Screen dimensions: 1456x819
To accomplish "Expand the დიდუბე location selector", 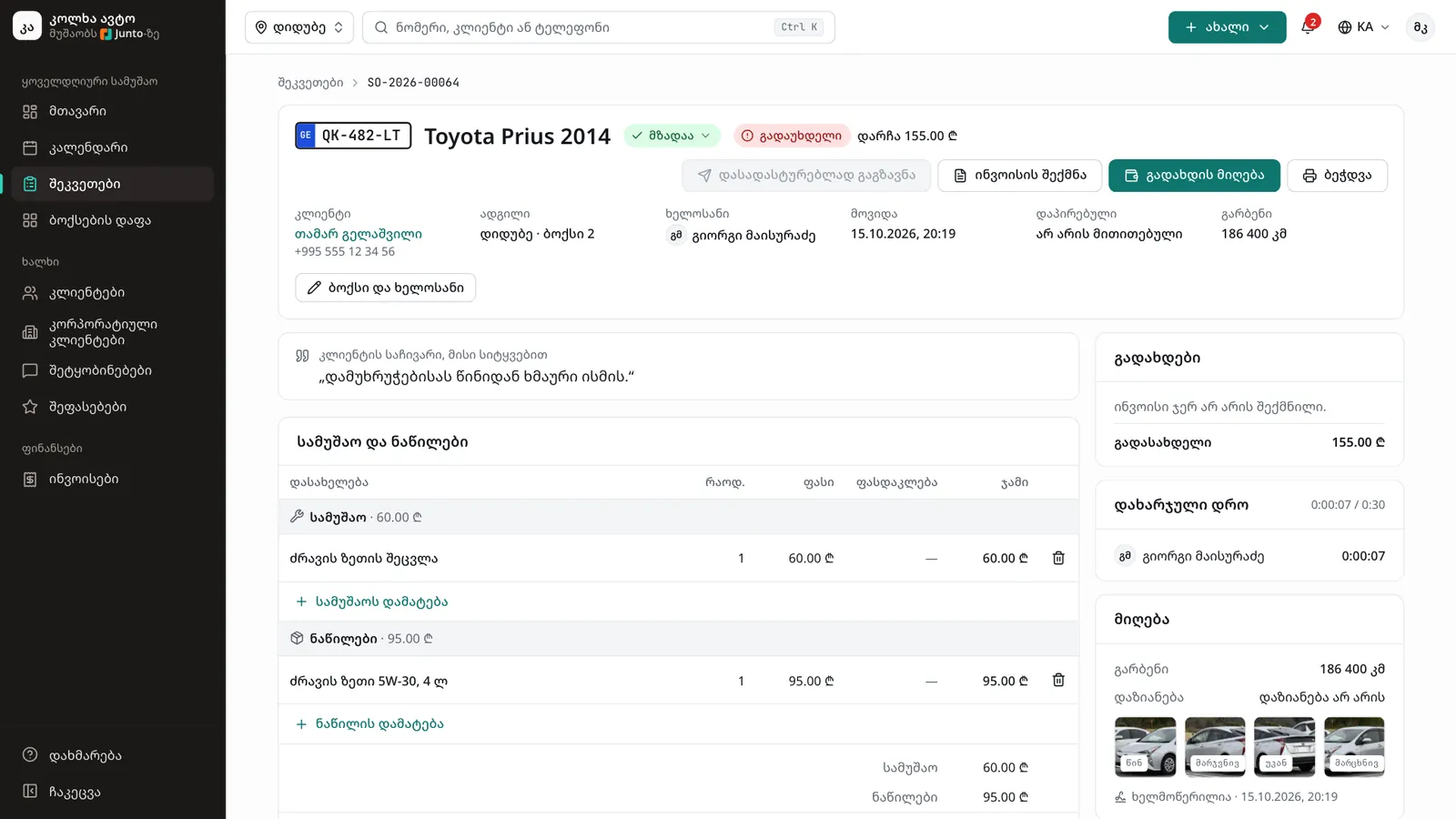I will [x=299, y=27].
